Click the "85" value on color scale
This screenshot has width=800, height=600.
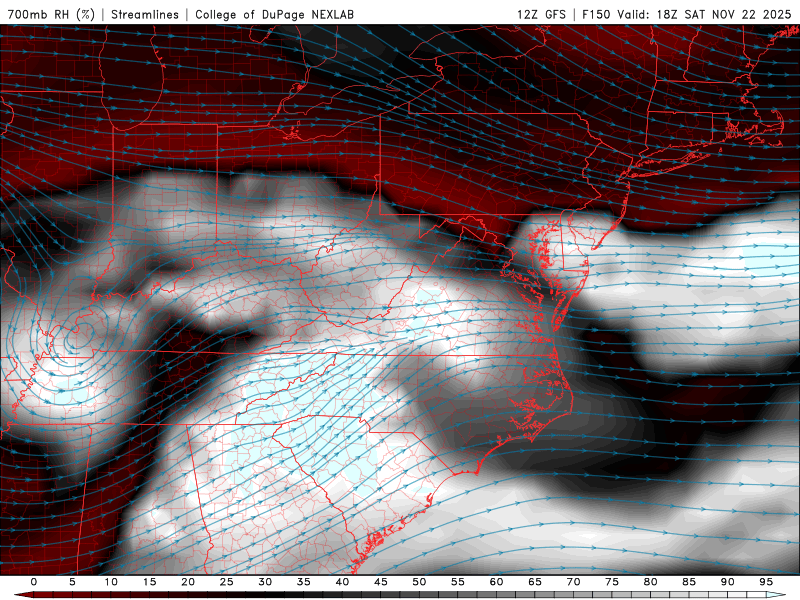point(689,582)
